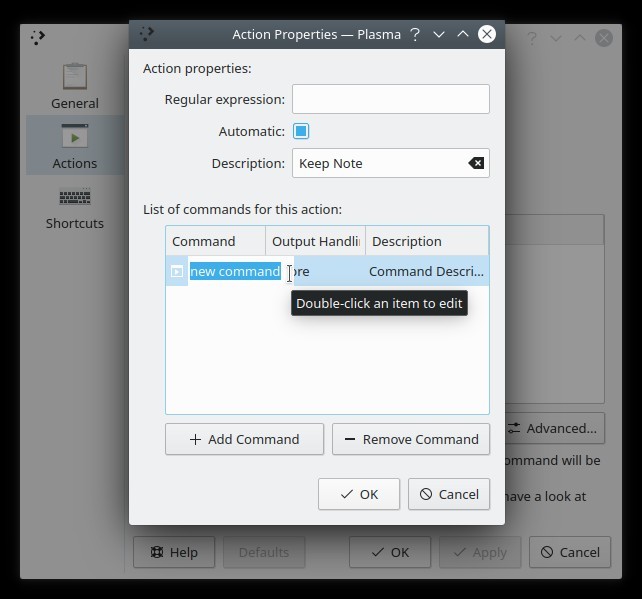The height and width of the screenshot is (599, 642).
Task: Click Cancel in the background settings window
Action: coord(570,552)
